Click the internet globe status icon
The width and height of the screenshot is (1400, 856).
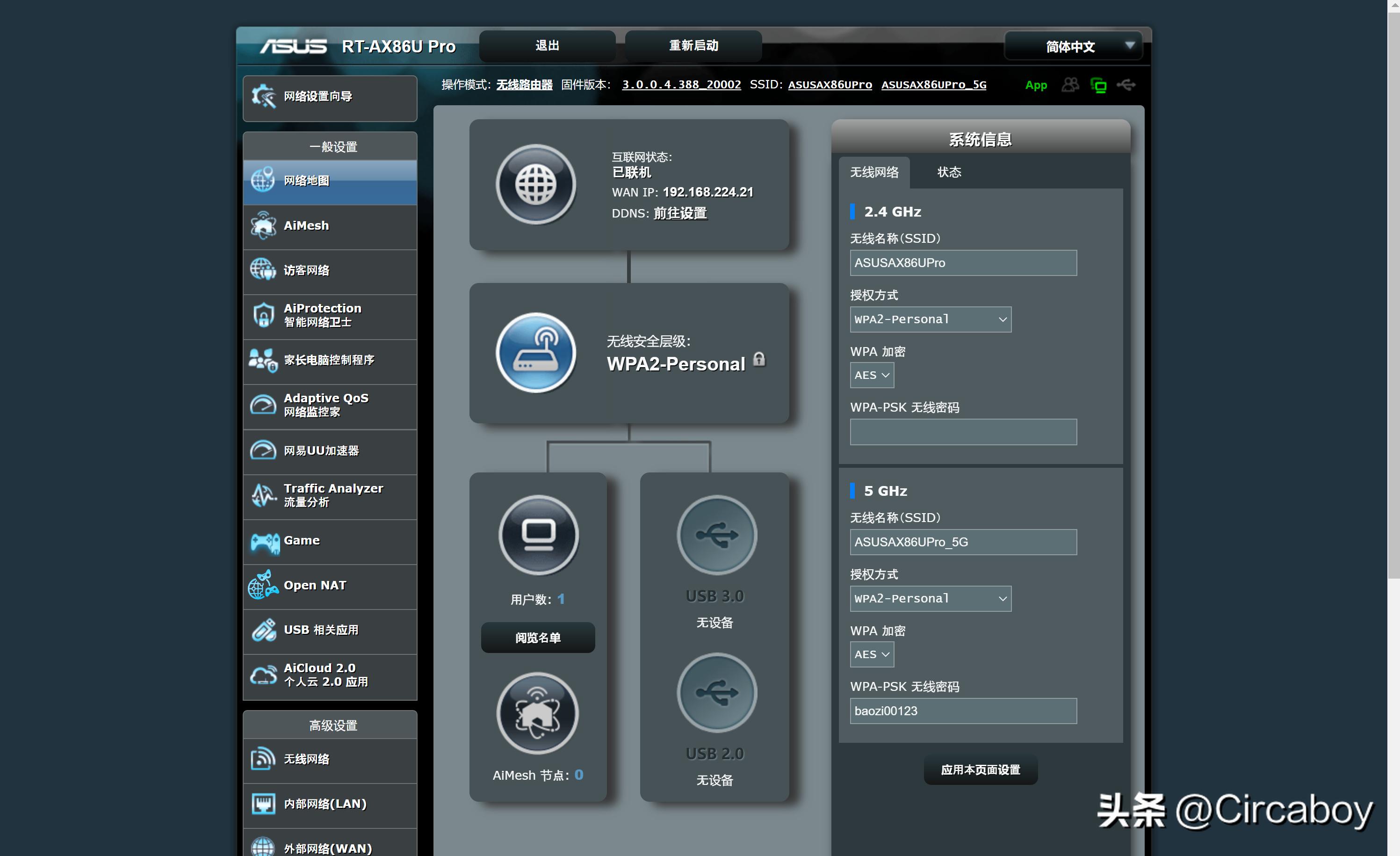pos(535,184)
